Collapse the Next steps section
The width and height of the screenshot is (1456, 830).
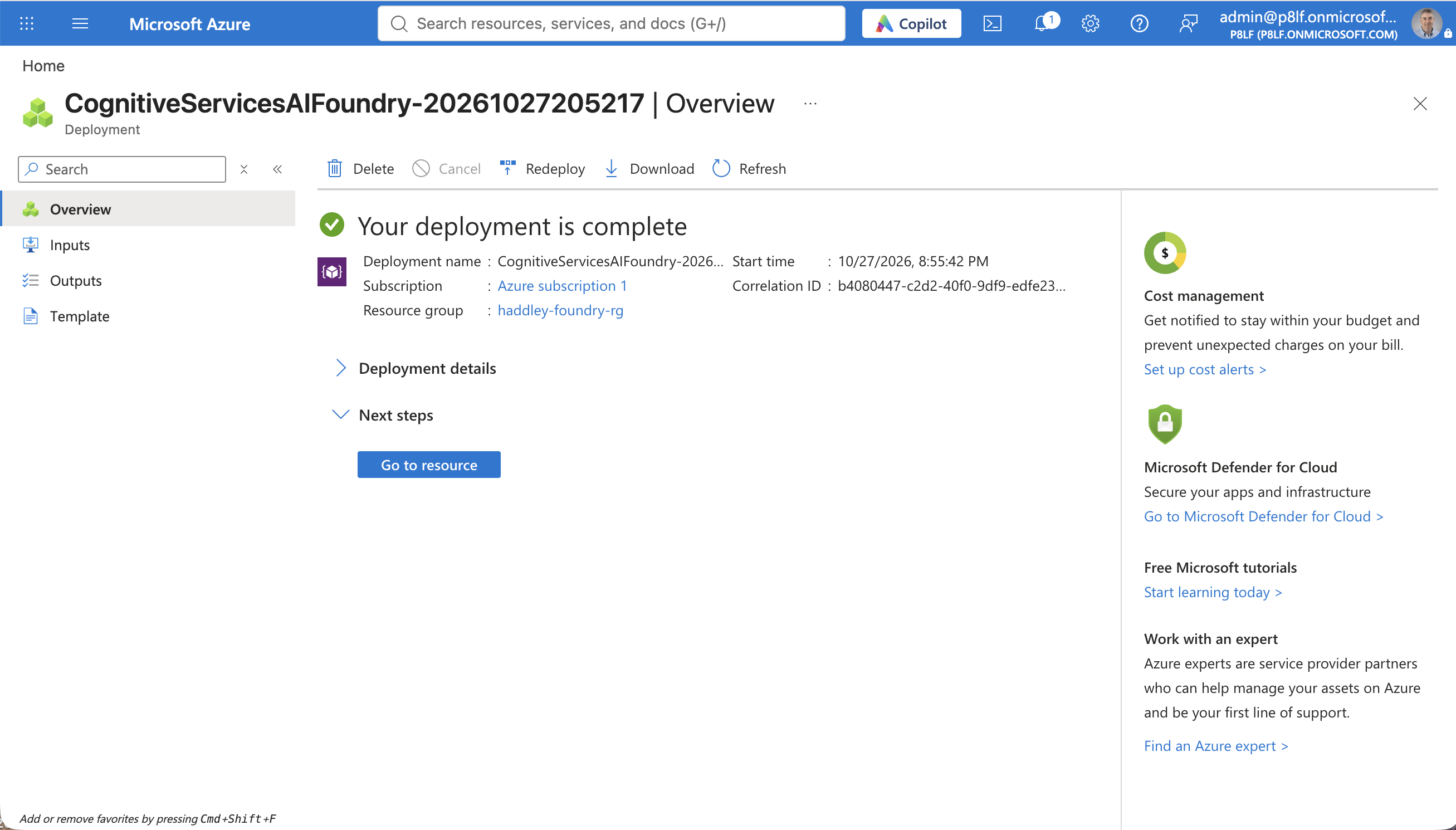coord(383,415)
